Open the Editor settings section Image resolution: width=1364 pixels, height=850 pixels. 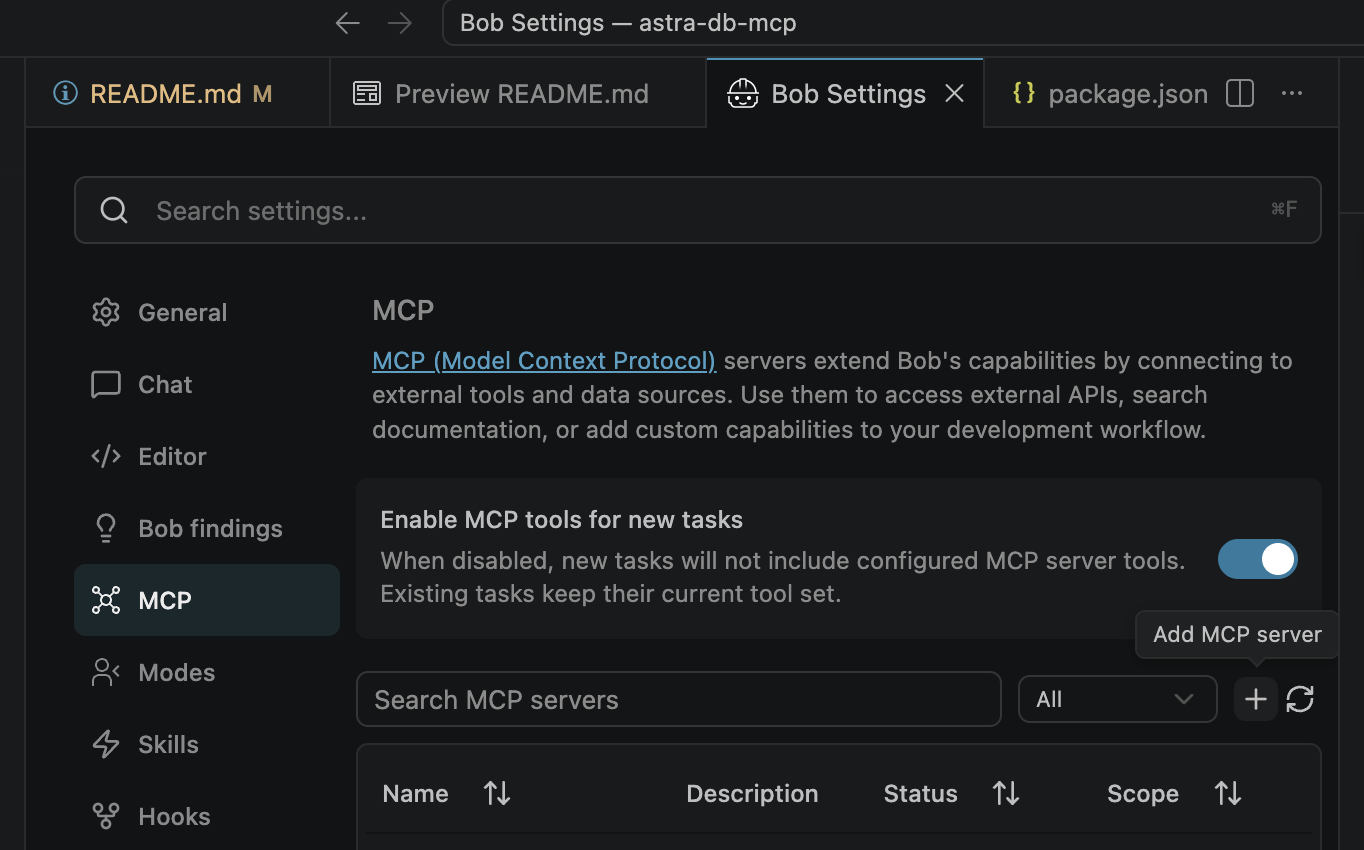pyautogui.click(x=207, y=456)
